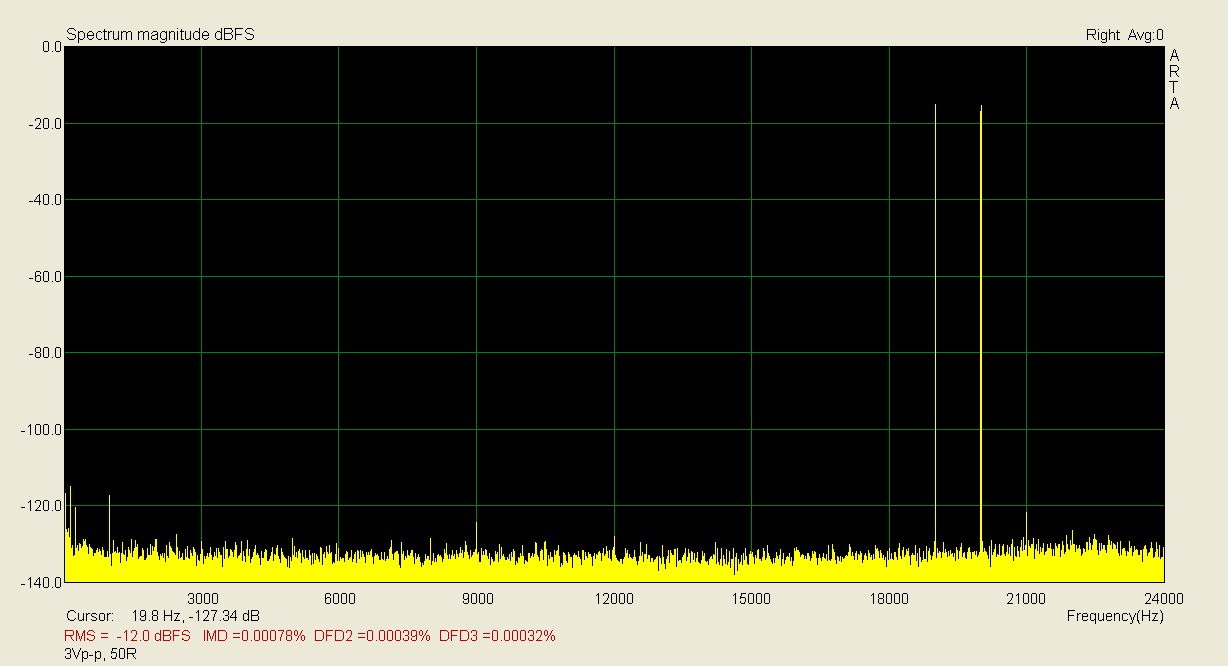
Task: Click the 9000 frequency axis label
Action: (x=478, y=599)
